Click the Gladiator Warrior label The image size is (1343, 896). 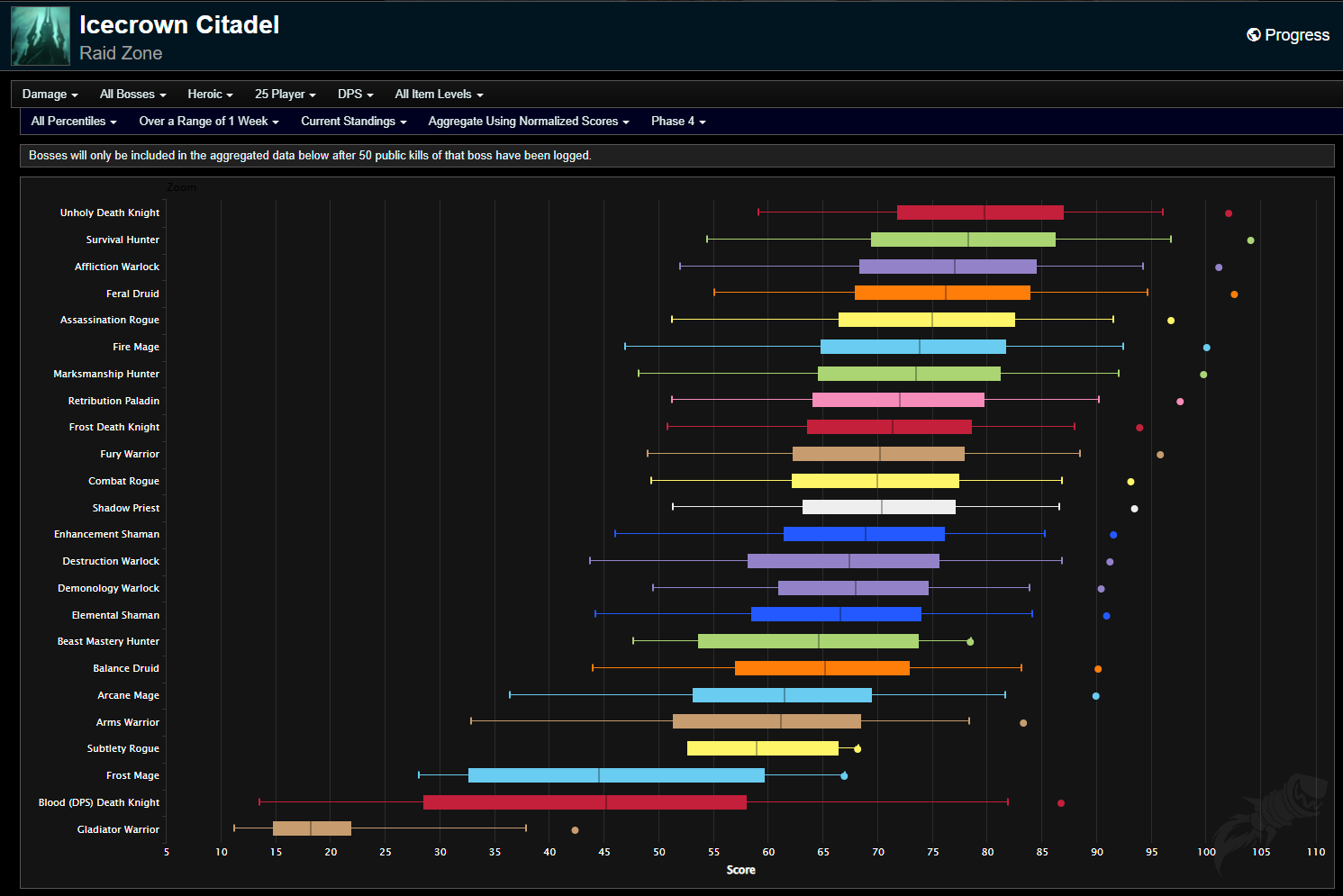point(118,829)
